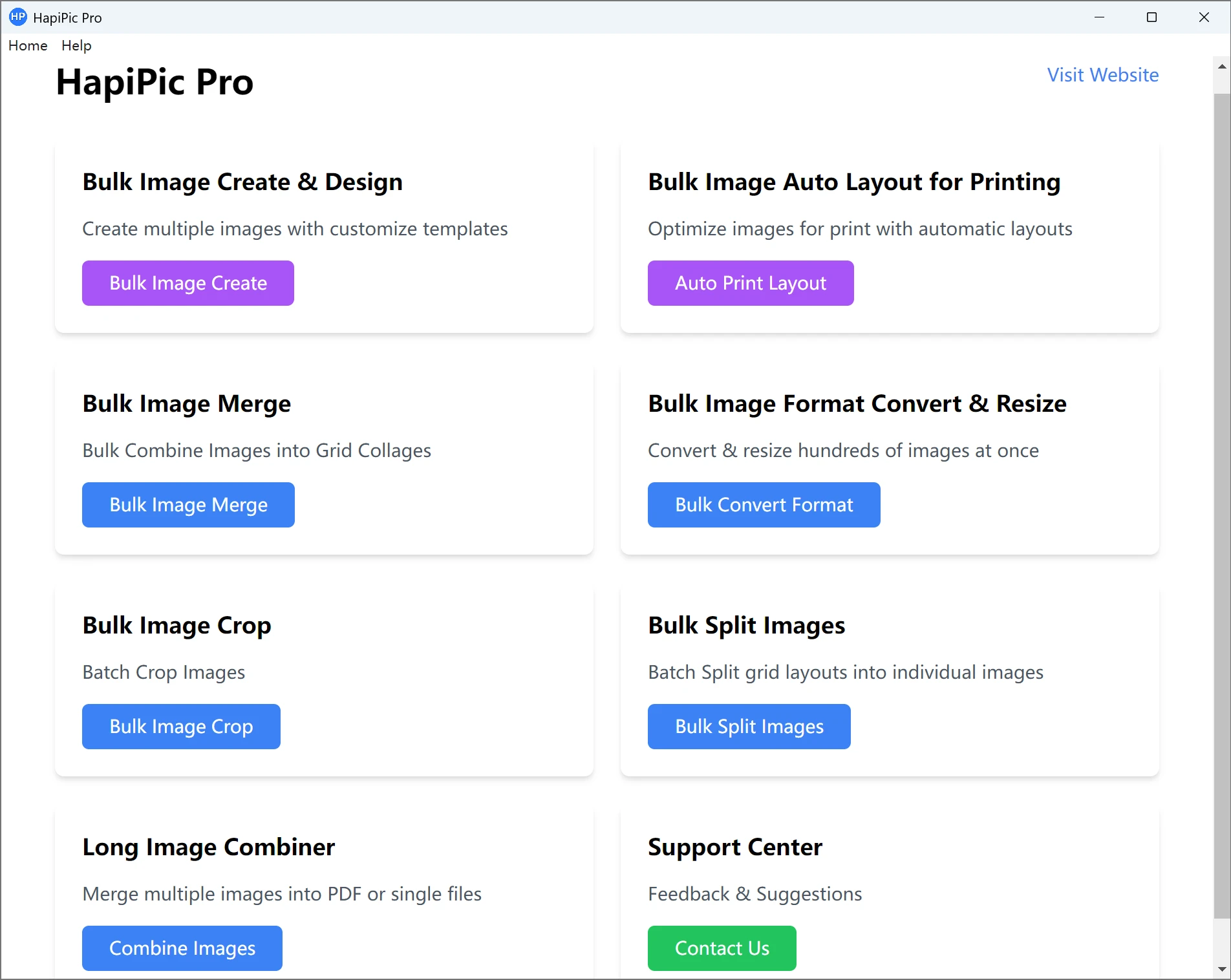This screenshot has width=1231, height=980.
Task: Open the Auto Print Layout tool
Action: (751, 283)
